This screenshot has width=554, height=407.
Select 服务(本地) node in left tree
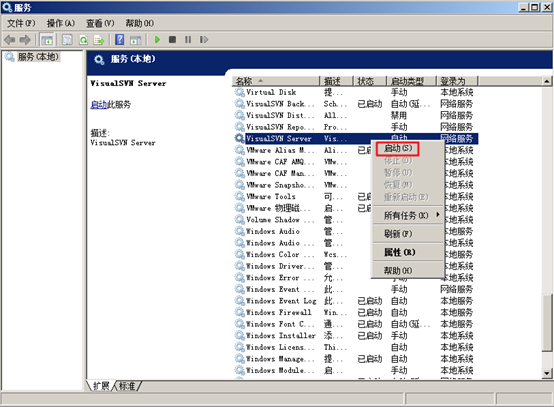coord(38,57)
